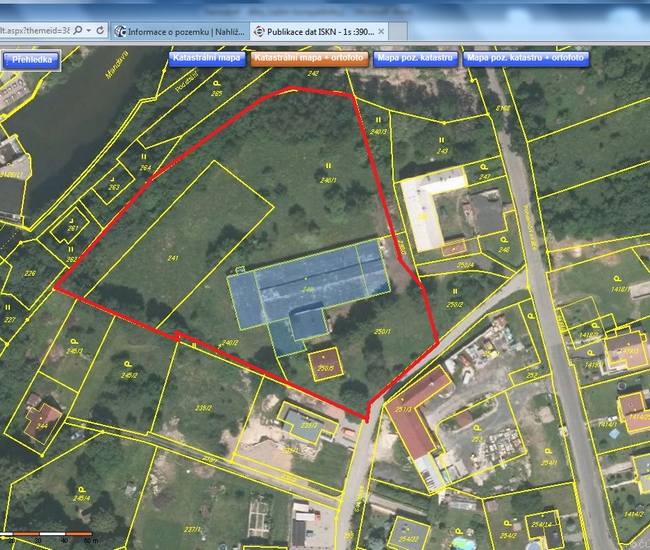Switch to Katastrální mapa layer

207,59
